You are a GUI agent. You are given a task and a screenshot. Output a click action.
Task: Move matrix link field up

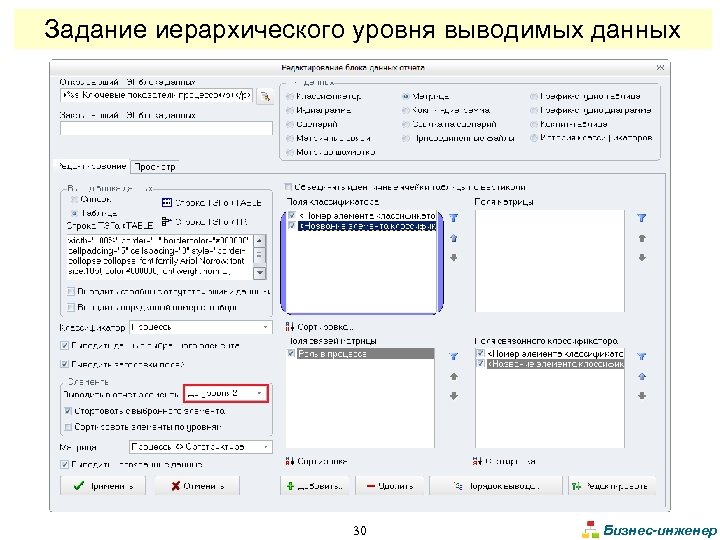454,377
